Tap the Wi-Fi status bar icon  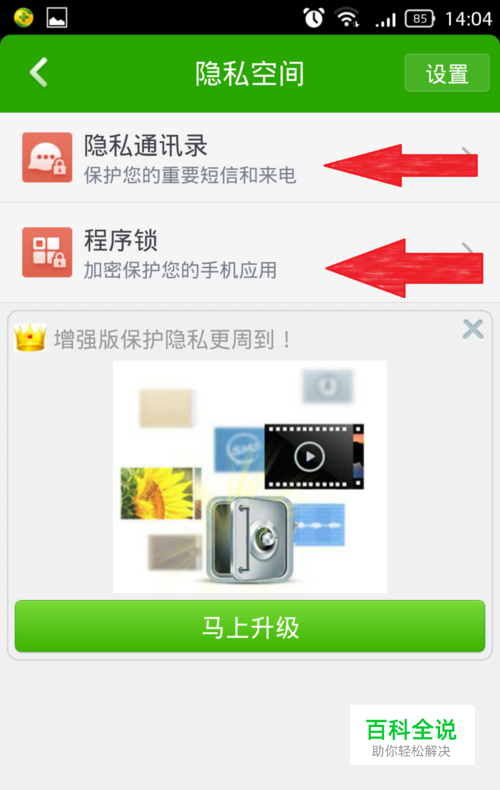[x=347, y=18]
